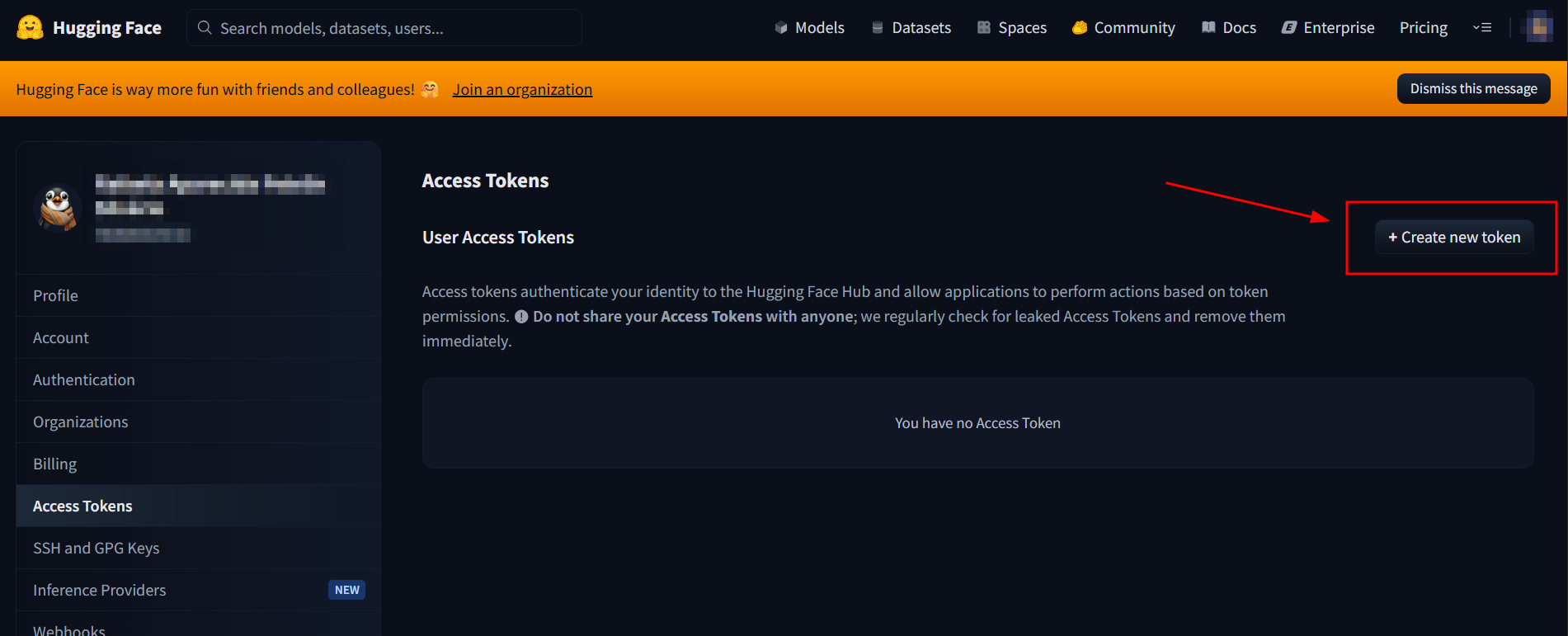Image resolution: width=1568 pixels, height=636 pixels.
Task: Click the penguin profile avatar
Action: [x=58, y=207]
